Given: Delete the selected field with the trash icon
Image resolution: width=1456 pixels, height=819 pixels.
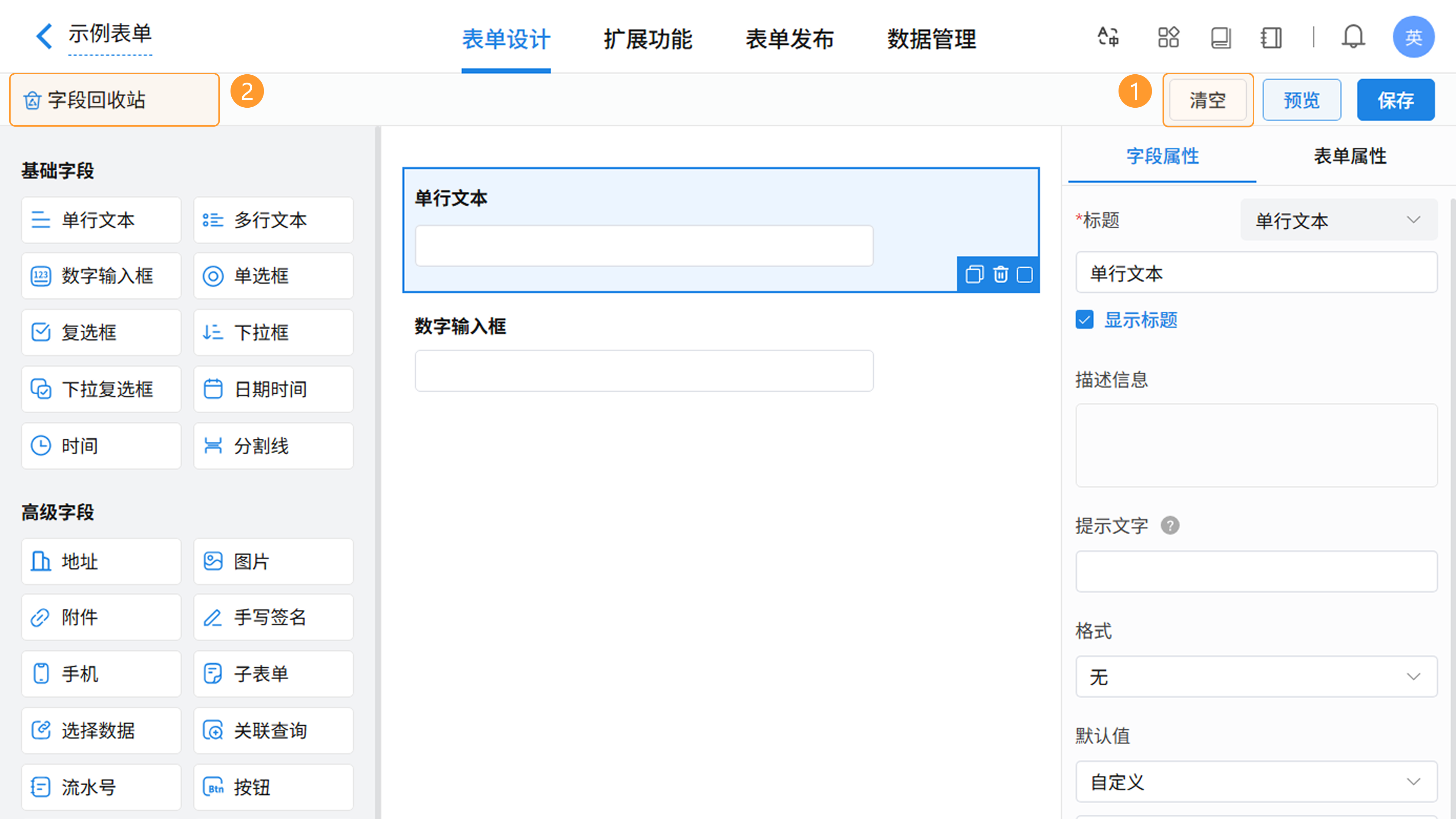Looking at the screenshot, I should point(1001,275).
